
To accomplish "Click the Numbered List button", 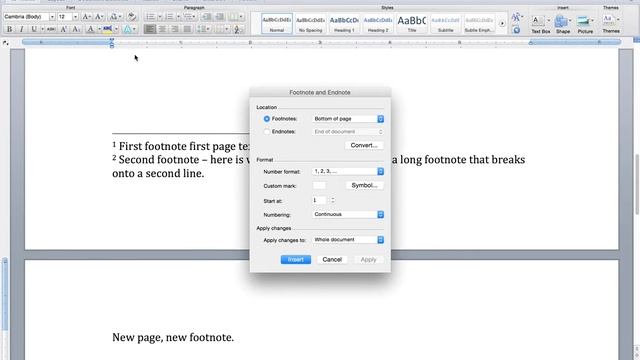I will click(169, 17).
